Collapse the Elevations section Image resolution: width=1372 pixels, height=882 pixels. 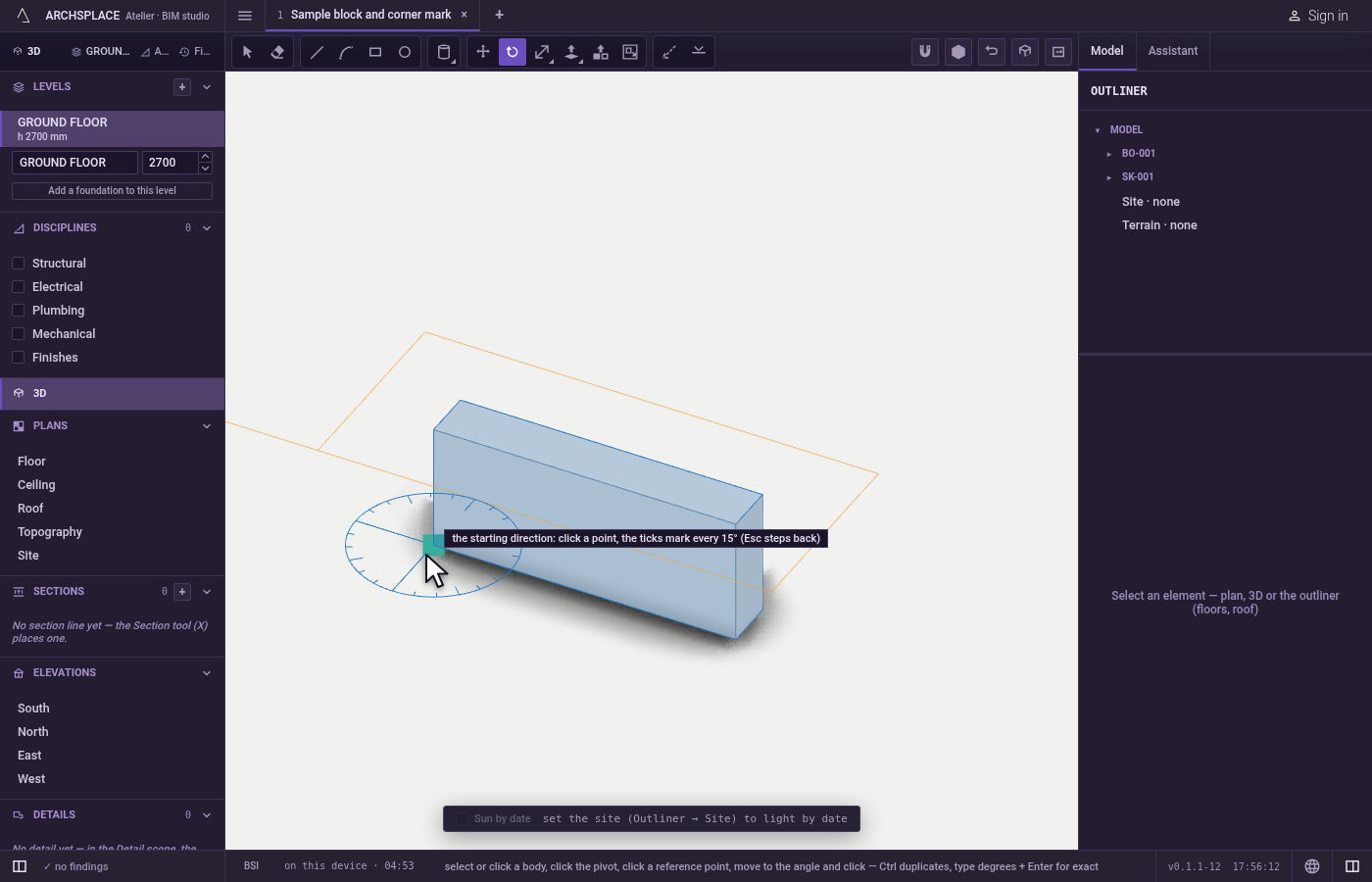pyautogui.click(x=207, y=673)
